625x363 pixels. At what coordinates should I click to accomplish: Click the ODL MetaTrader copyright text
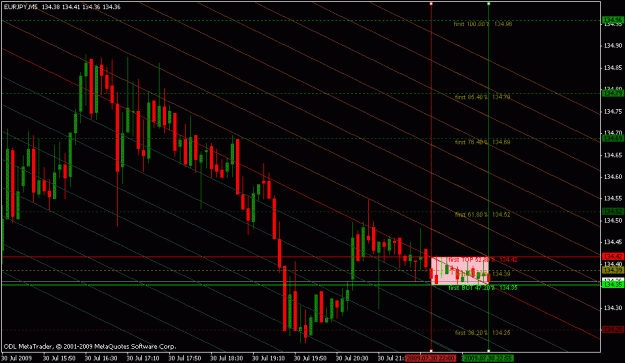point(90,347)
